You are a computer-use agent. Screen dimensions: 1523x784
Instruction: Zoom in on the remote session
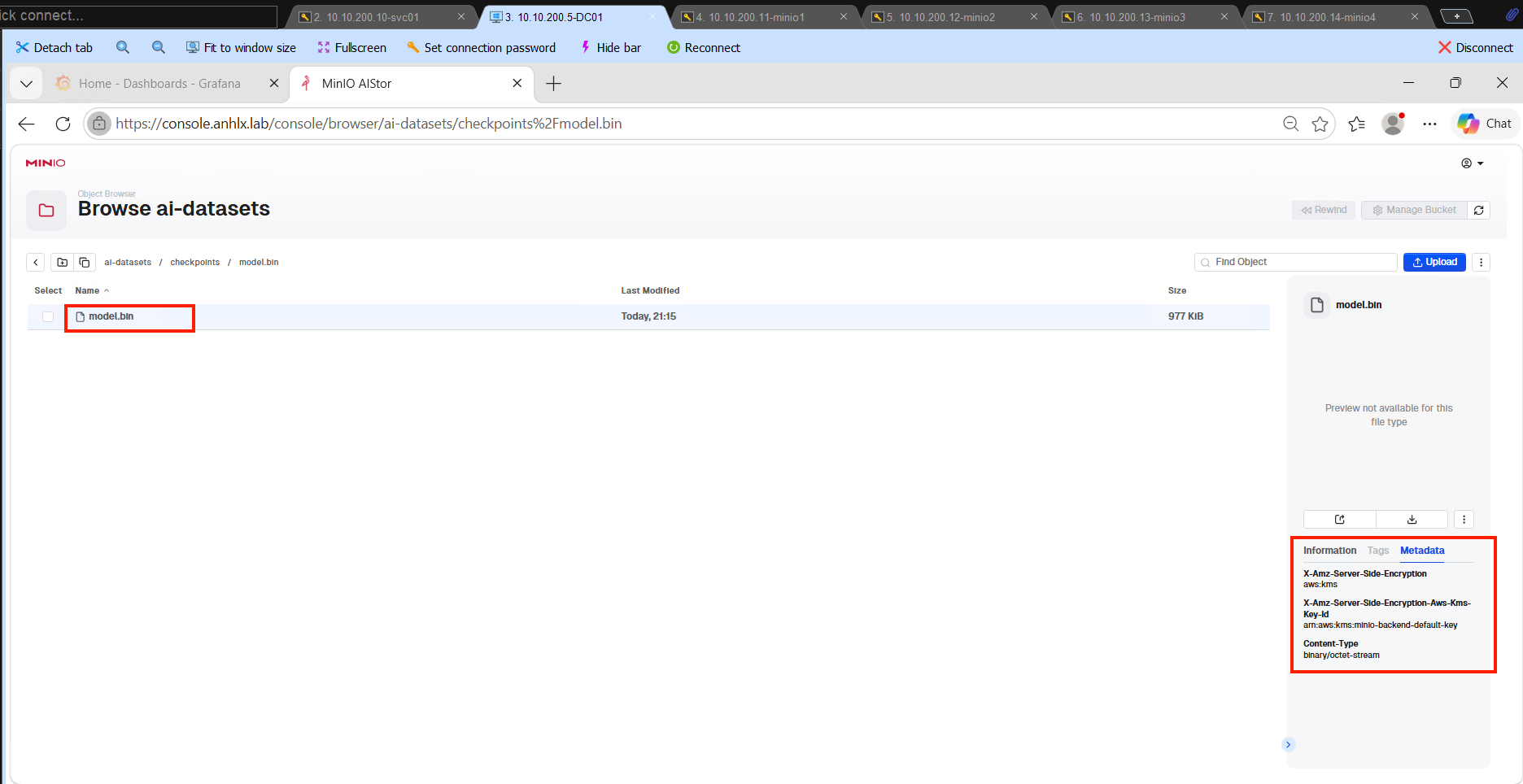[x=123, y=48]
